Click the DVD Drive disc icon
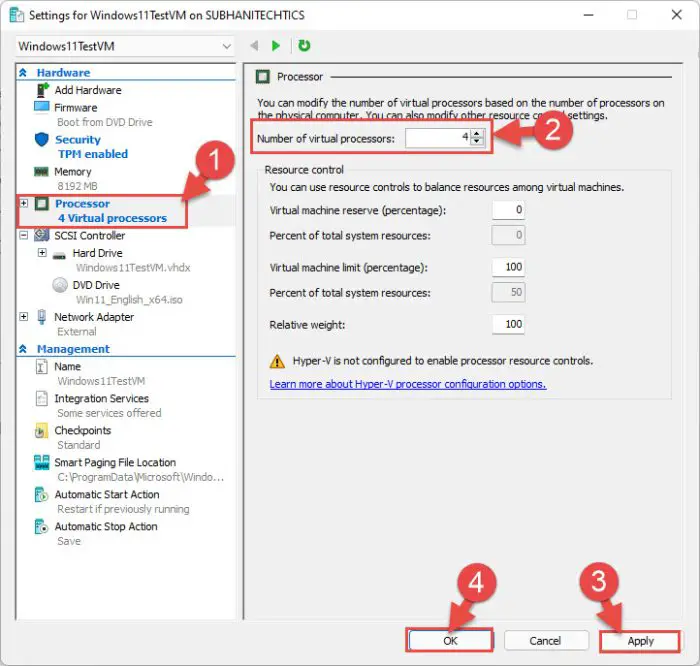 tap(58, 286)
